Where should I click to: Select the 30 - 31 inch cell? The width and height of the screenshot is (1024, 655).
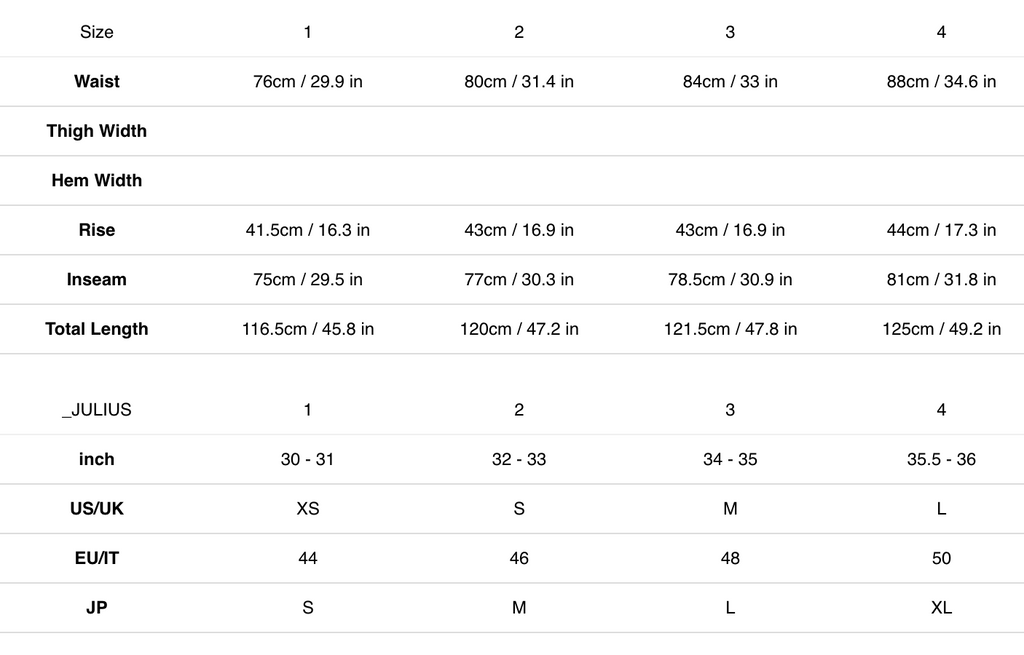pos(308,460)
